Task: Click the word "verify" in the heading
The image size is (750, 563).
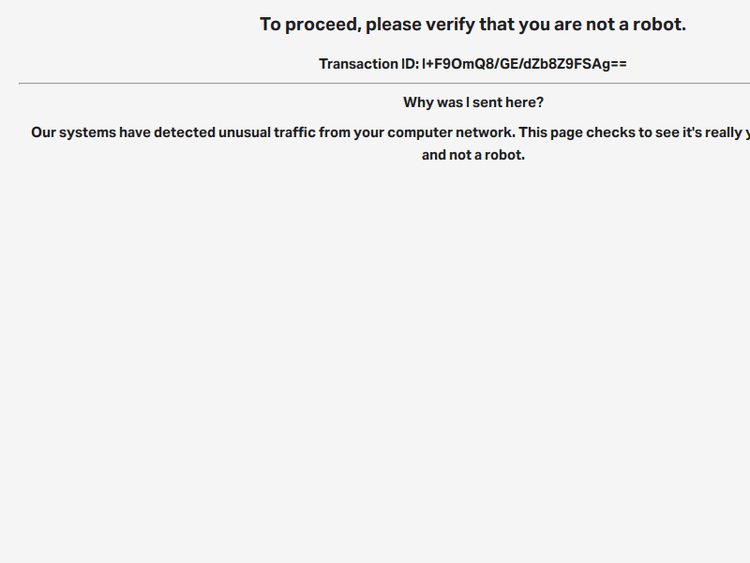Action: 448,24
